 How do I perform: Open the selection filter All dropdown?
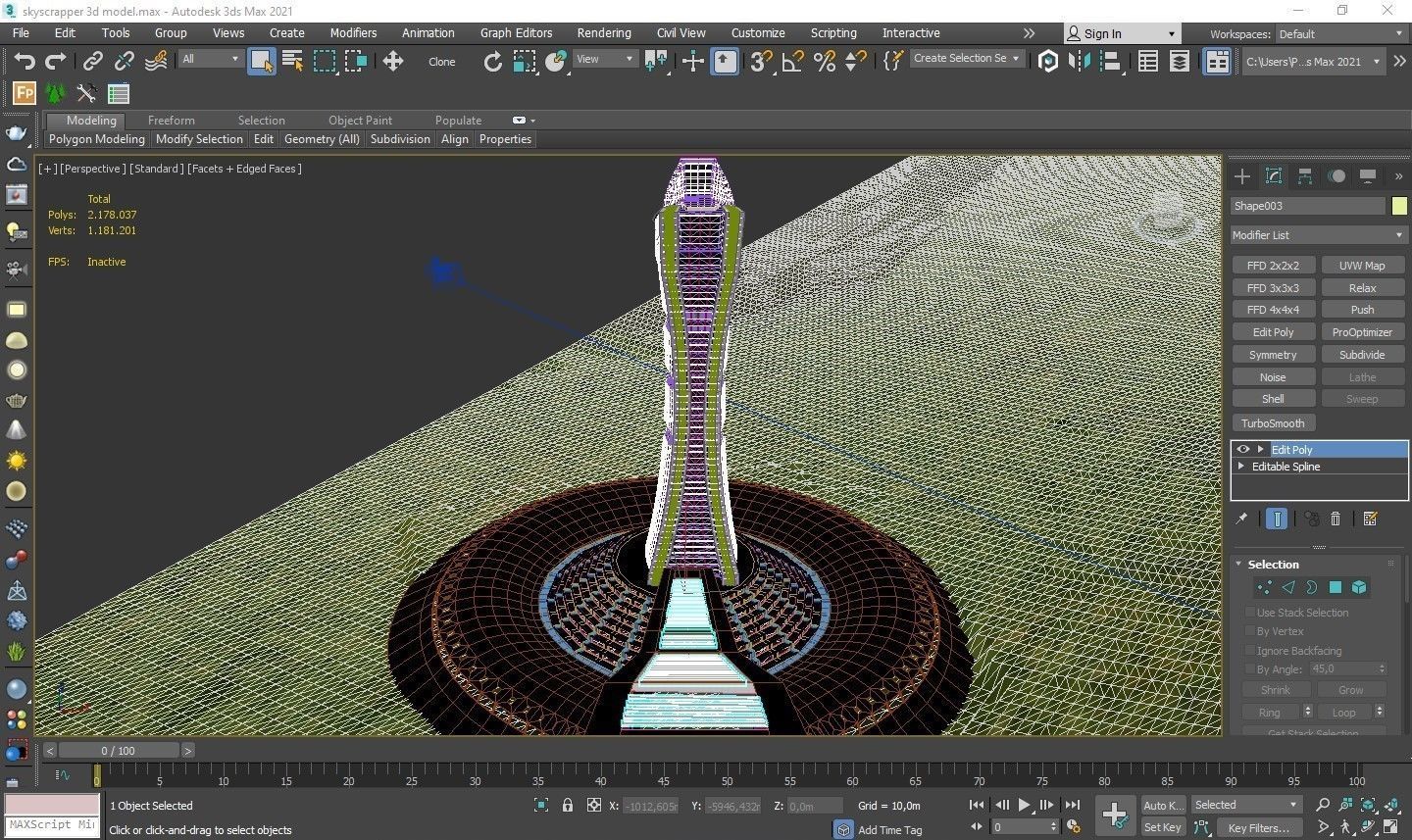tap(210, 59)
